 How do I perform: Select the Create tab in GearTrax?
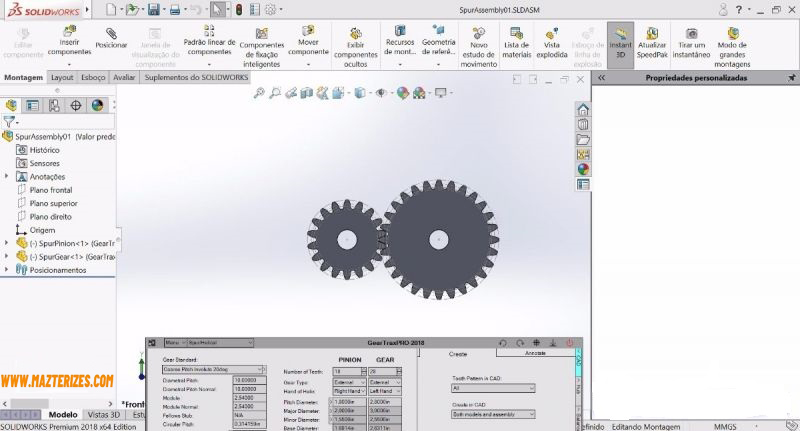458,353
